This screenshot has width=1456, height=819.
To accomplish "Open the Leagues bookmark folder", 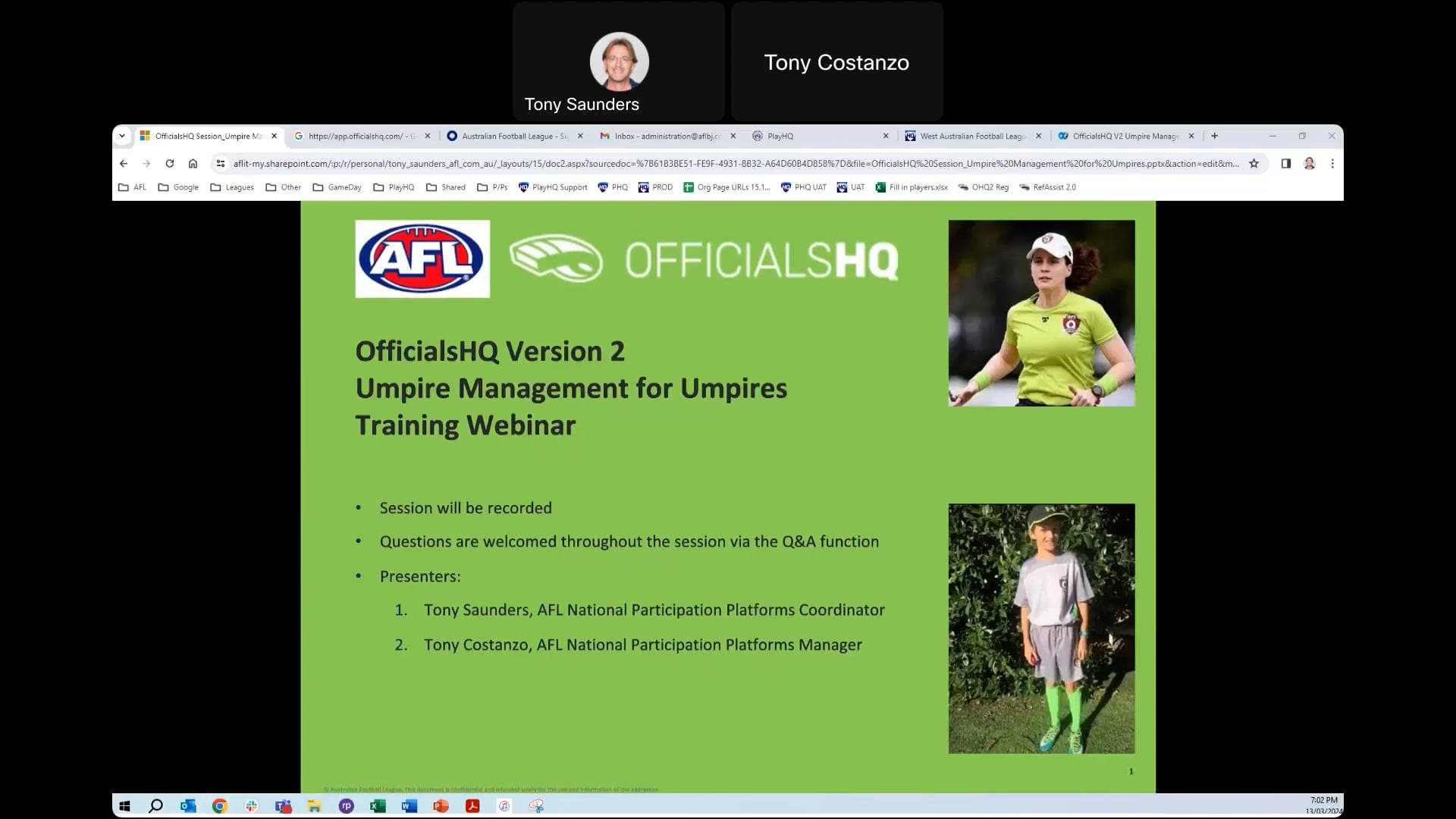I will tap(232, 187).
